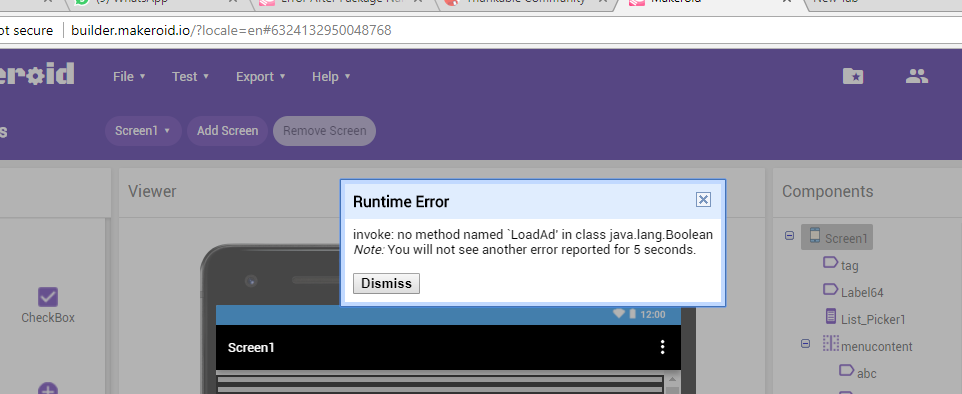962x394 pixels.
Task: Switch to the Thunkable Community tab
Action: 525,2
